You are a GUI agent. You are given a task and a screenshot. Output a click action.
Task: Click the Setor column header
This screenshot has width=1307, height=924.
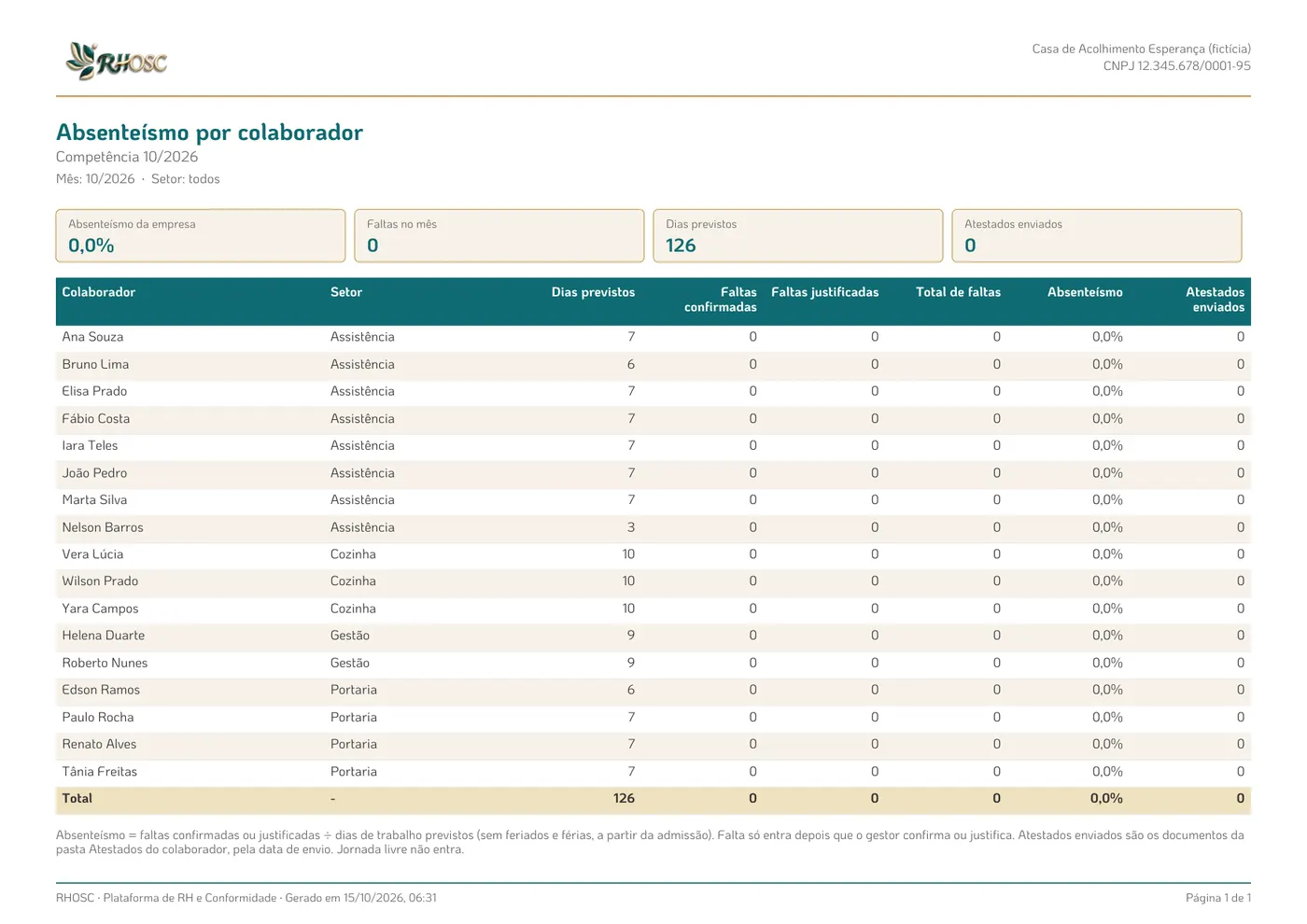(x=346, y=292)
